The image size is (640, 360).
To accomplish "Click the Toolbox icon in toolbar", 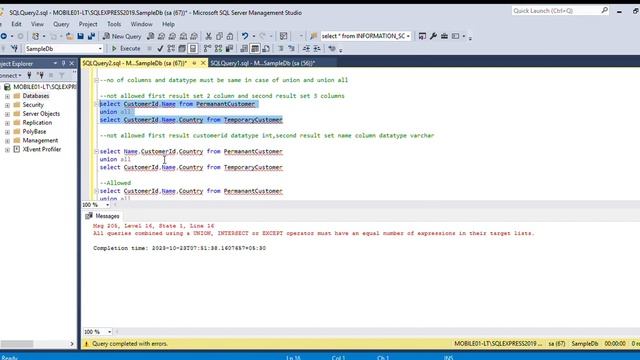I will tap(444, 36).
